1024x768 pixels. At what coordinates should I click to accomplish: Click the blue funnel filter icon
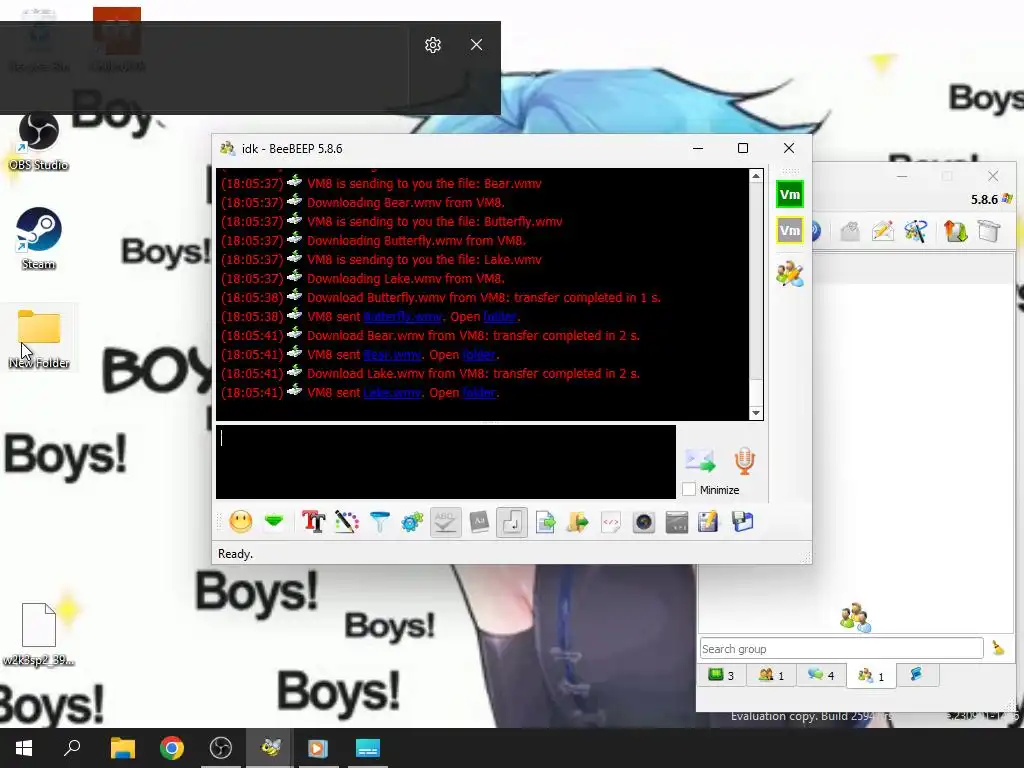click(x=379, y=522)
